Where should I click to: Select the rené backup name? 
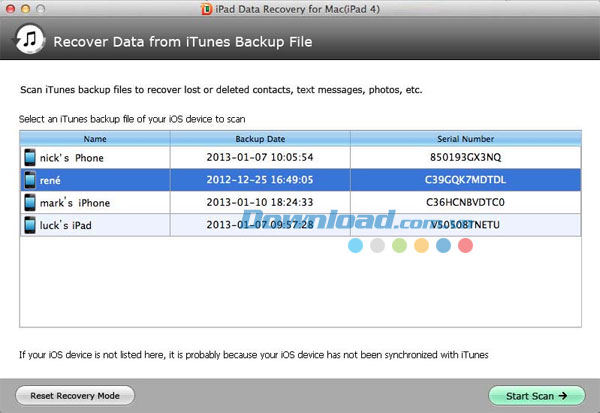pos(50,180)
